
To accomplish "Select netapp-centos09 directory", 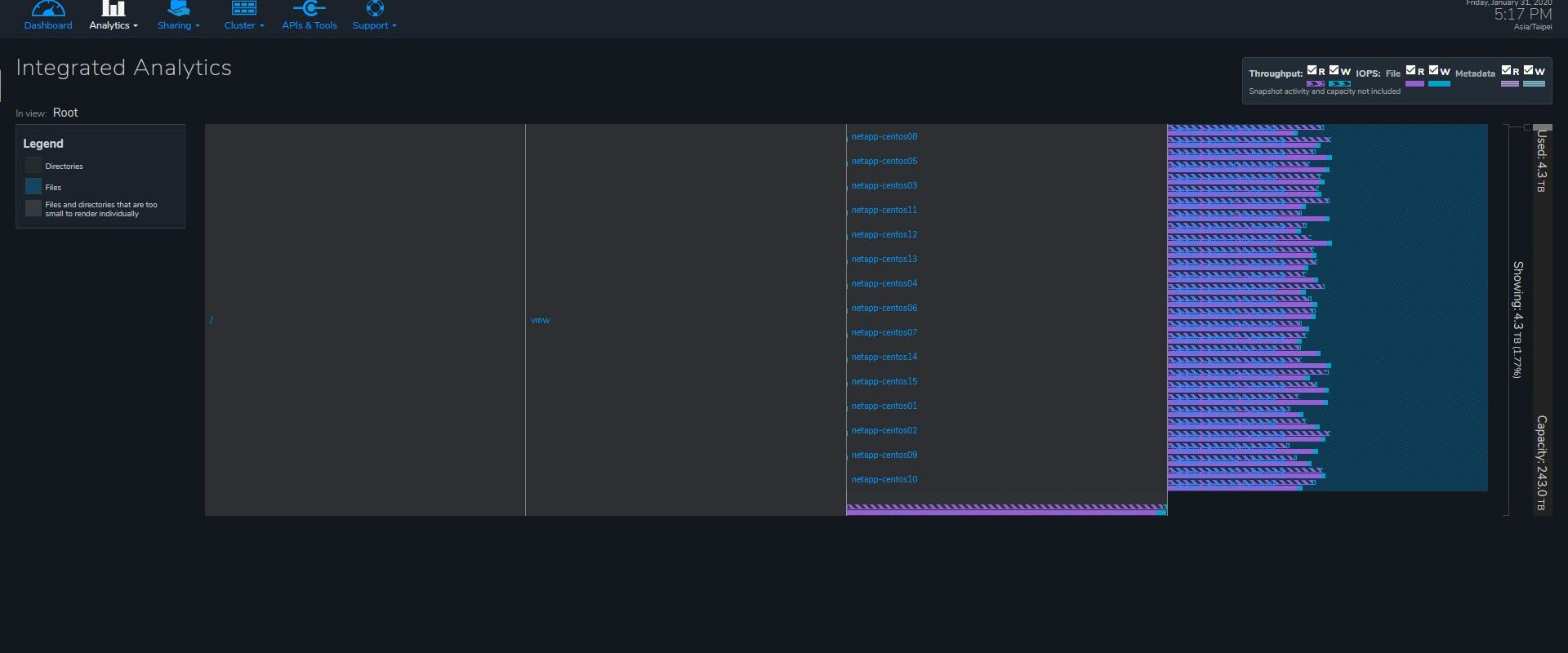I will click(x=884, y=455).
